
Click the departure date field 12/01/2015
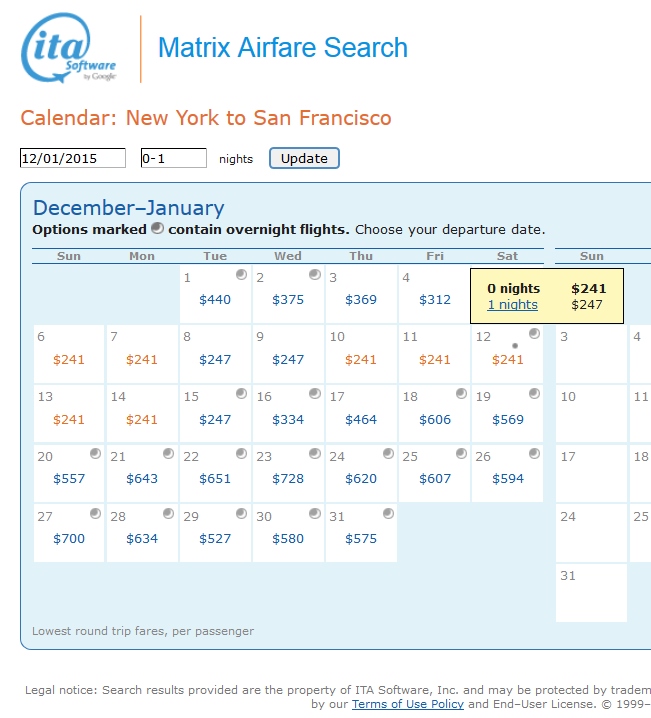point(73,158)
